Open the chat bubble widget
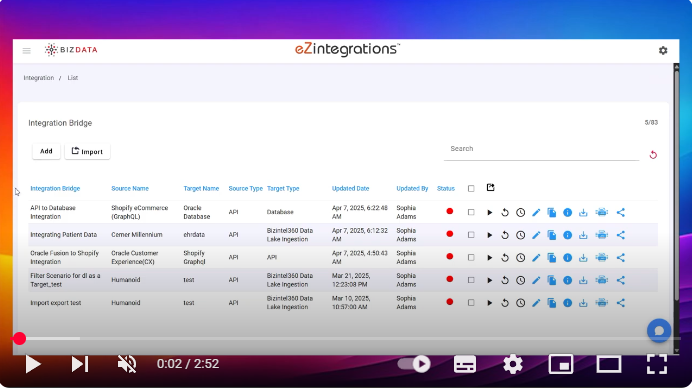The width and height of the screenshot is (692, 388). pyautogui.click(x=659, y=331)
